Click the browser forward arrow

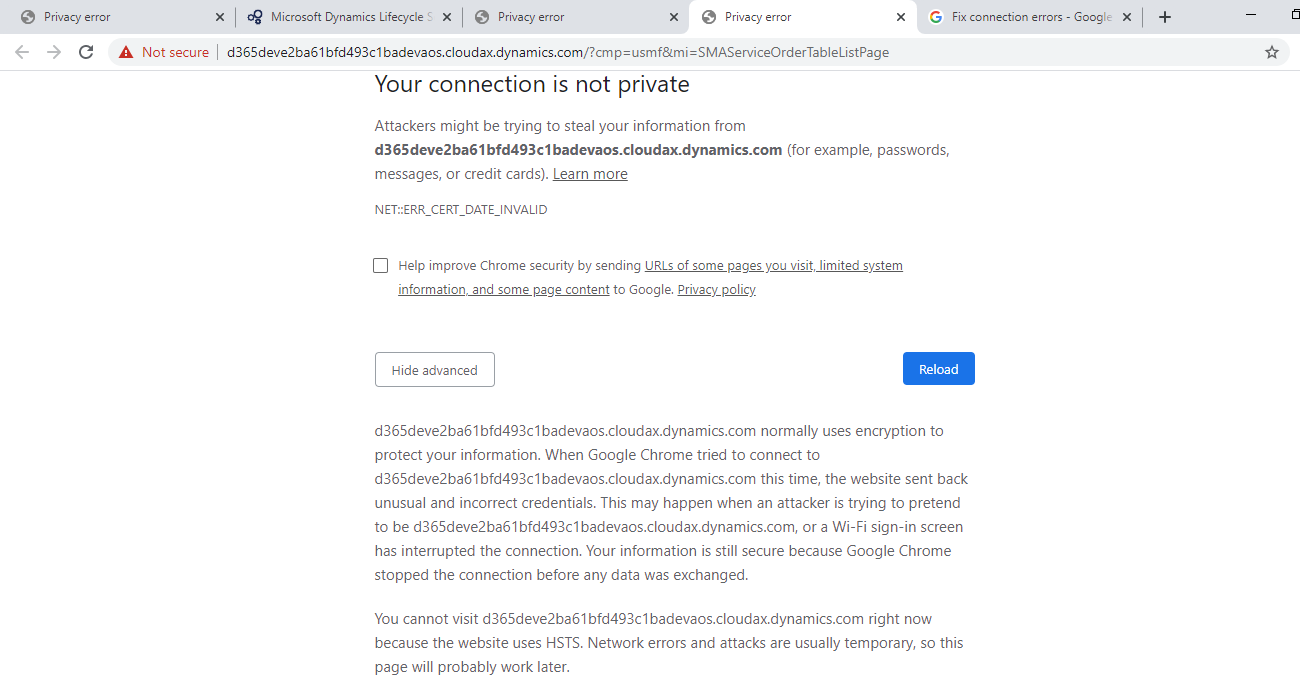(x=54, y=52)
